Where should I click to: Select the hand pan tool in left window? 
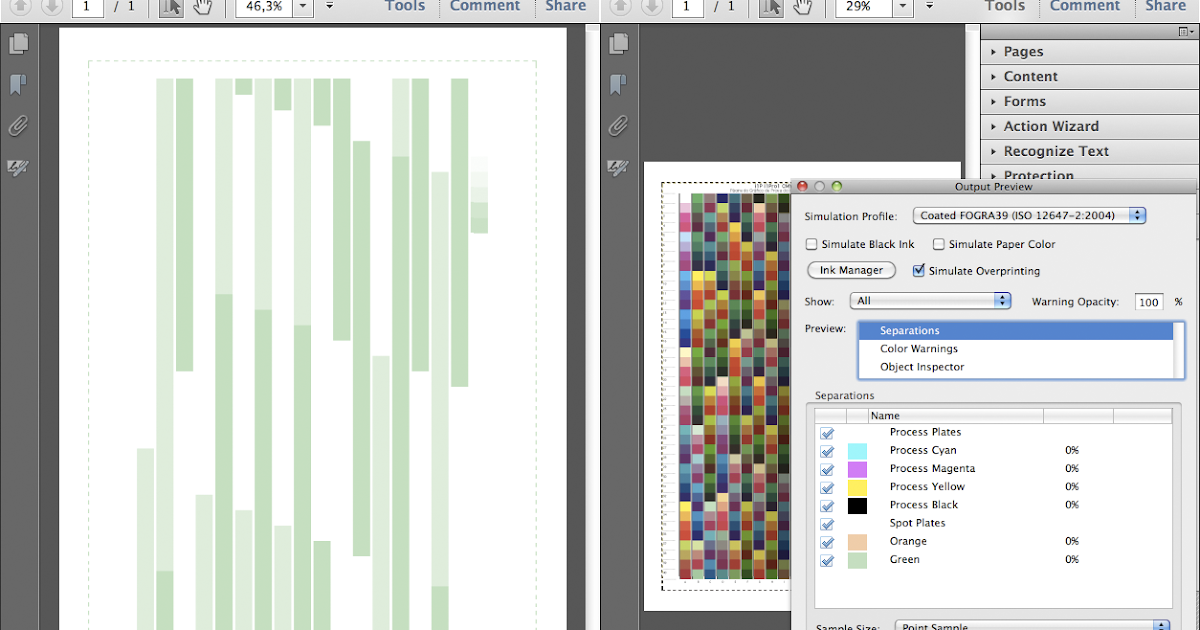(202, 7)
